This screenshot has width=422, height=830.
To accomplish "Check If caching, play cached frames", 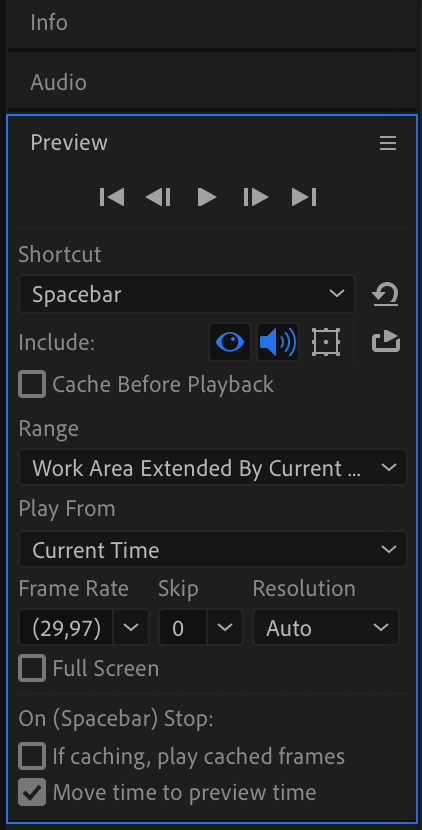I will pos(32,756).
